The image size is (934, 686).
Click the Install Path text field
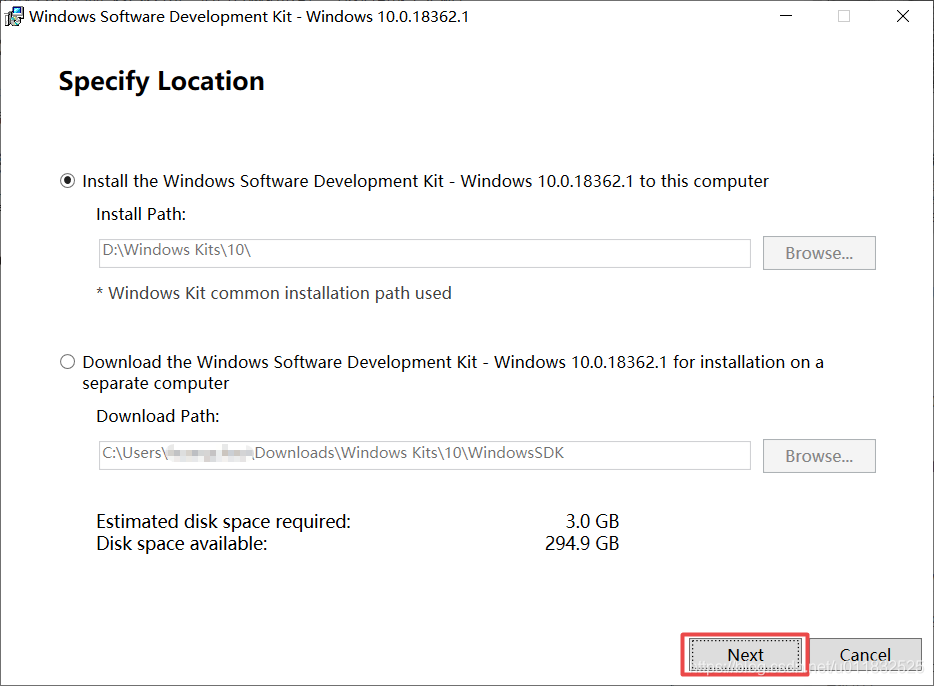tap(424, 253)
